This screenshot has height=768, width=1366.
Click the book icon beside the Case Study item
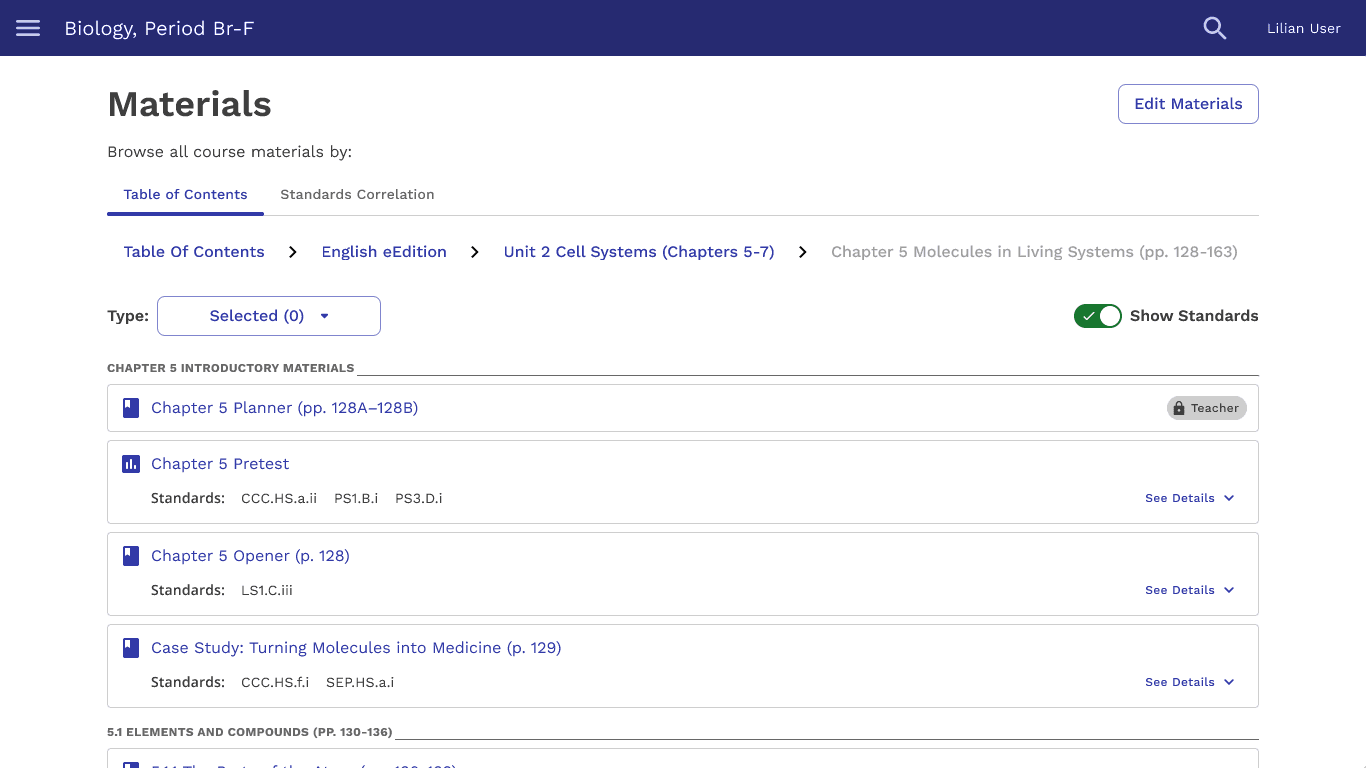130,647
